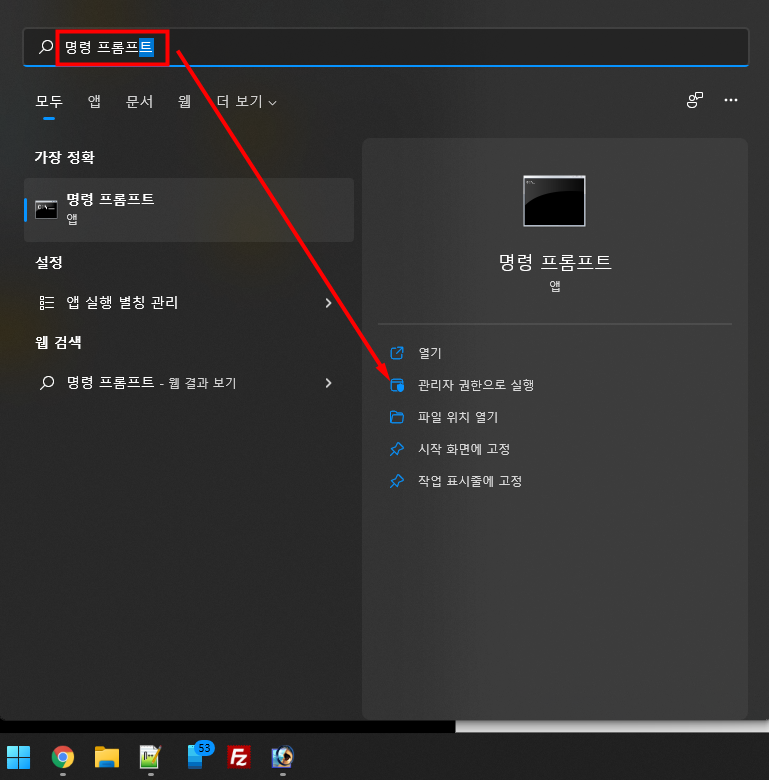Click the 설정 section heading
This screenshot has width=769, height=780.
tap(49, 262)
